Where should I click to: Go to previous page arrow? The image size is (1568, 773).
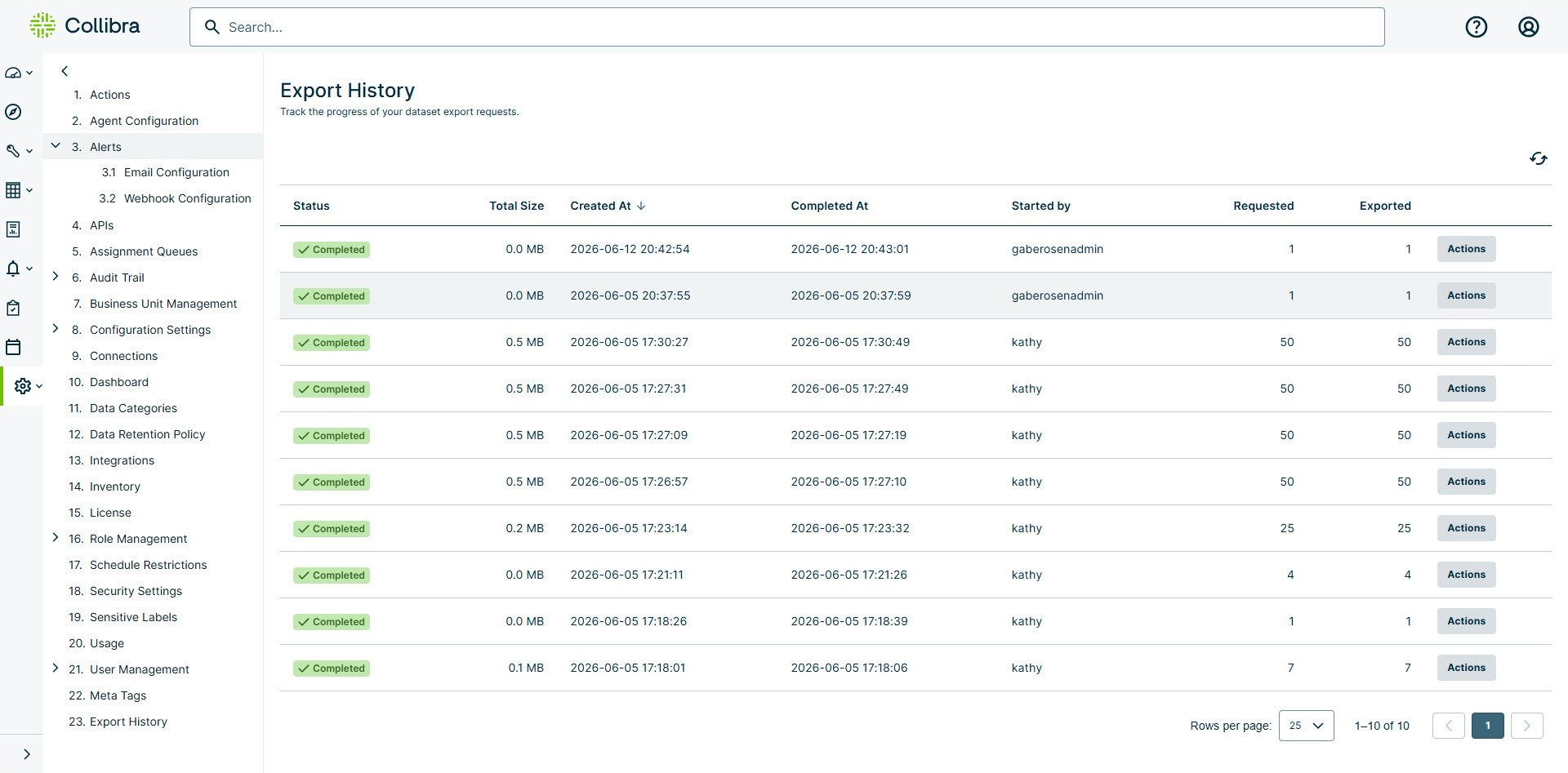(x=1448, y=726)
